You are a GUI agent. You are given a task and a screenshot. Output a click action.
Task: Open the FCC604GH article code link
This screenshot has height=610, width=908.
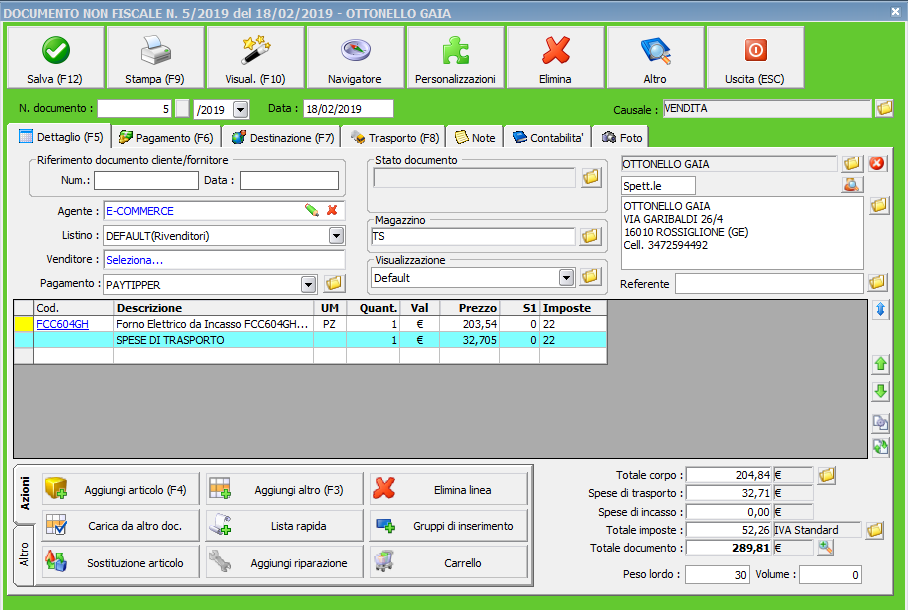[63, 324]
